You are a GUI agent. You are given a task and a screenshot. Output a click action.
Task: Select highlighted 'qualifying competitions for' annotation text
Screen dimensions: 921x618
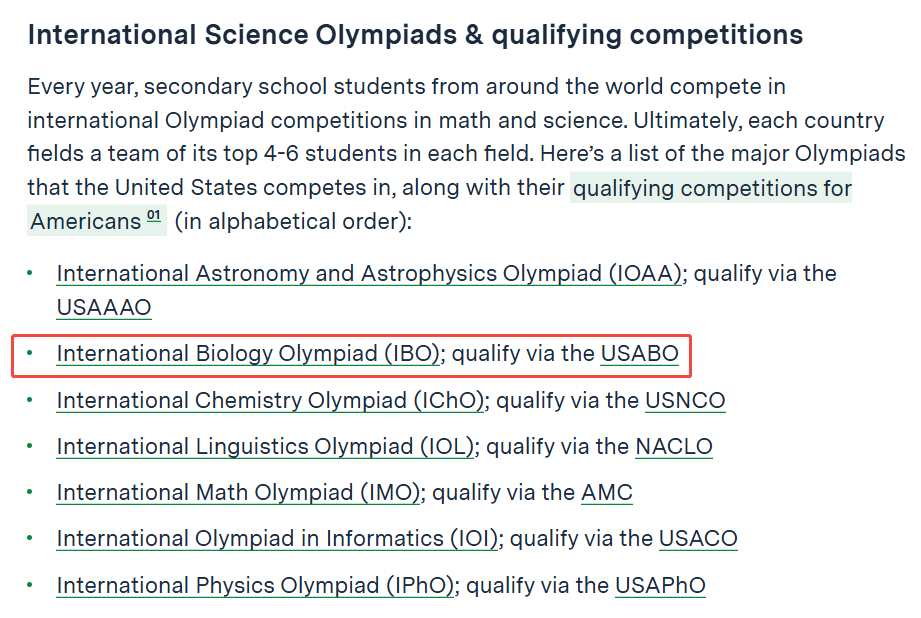pyautogui.click(x=711, y=188)
